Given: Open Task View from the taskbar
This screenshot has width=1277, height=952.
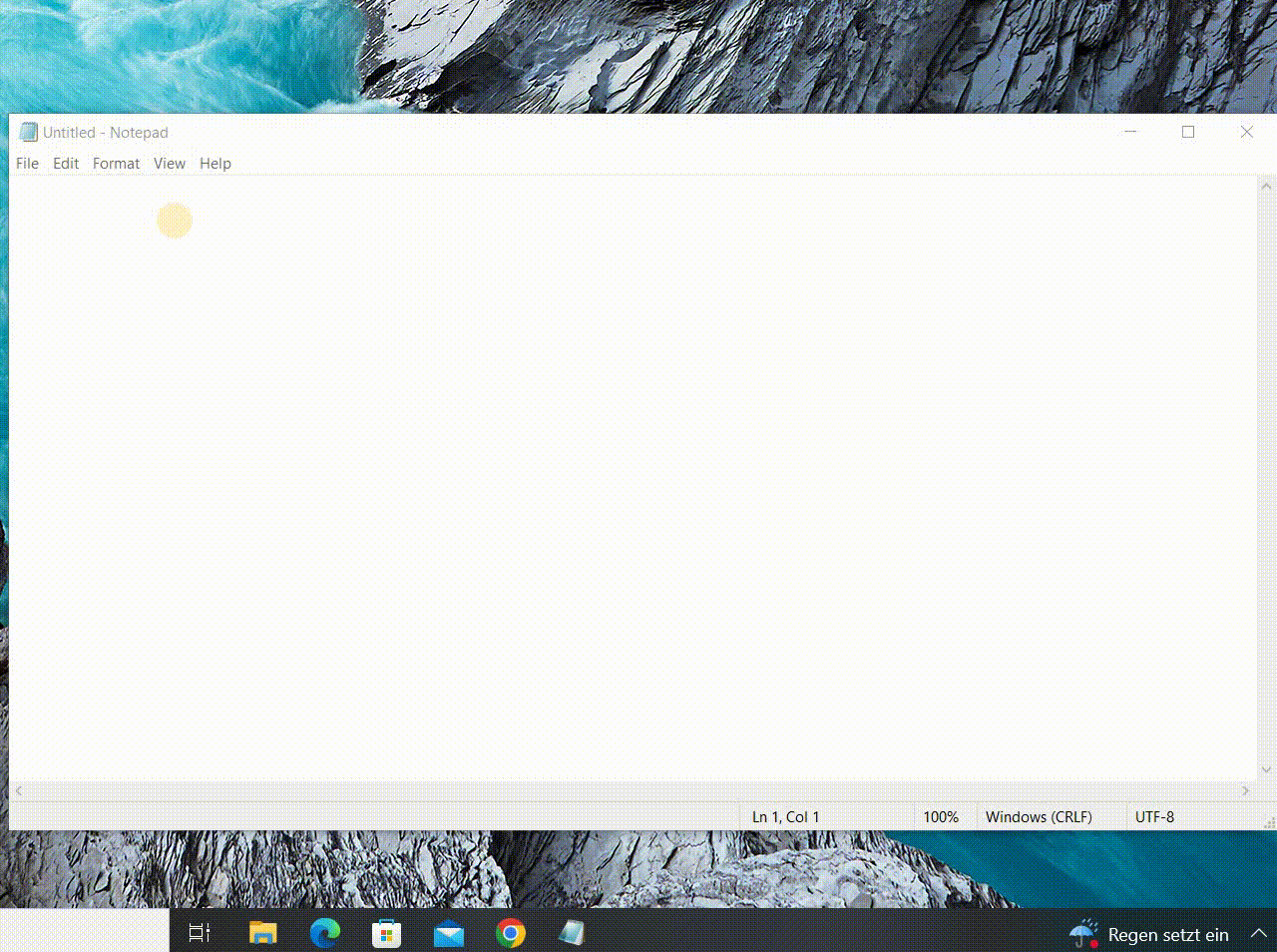Looking at the screenshot, I should [x=200, y=934].
